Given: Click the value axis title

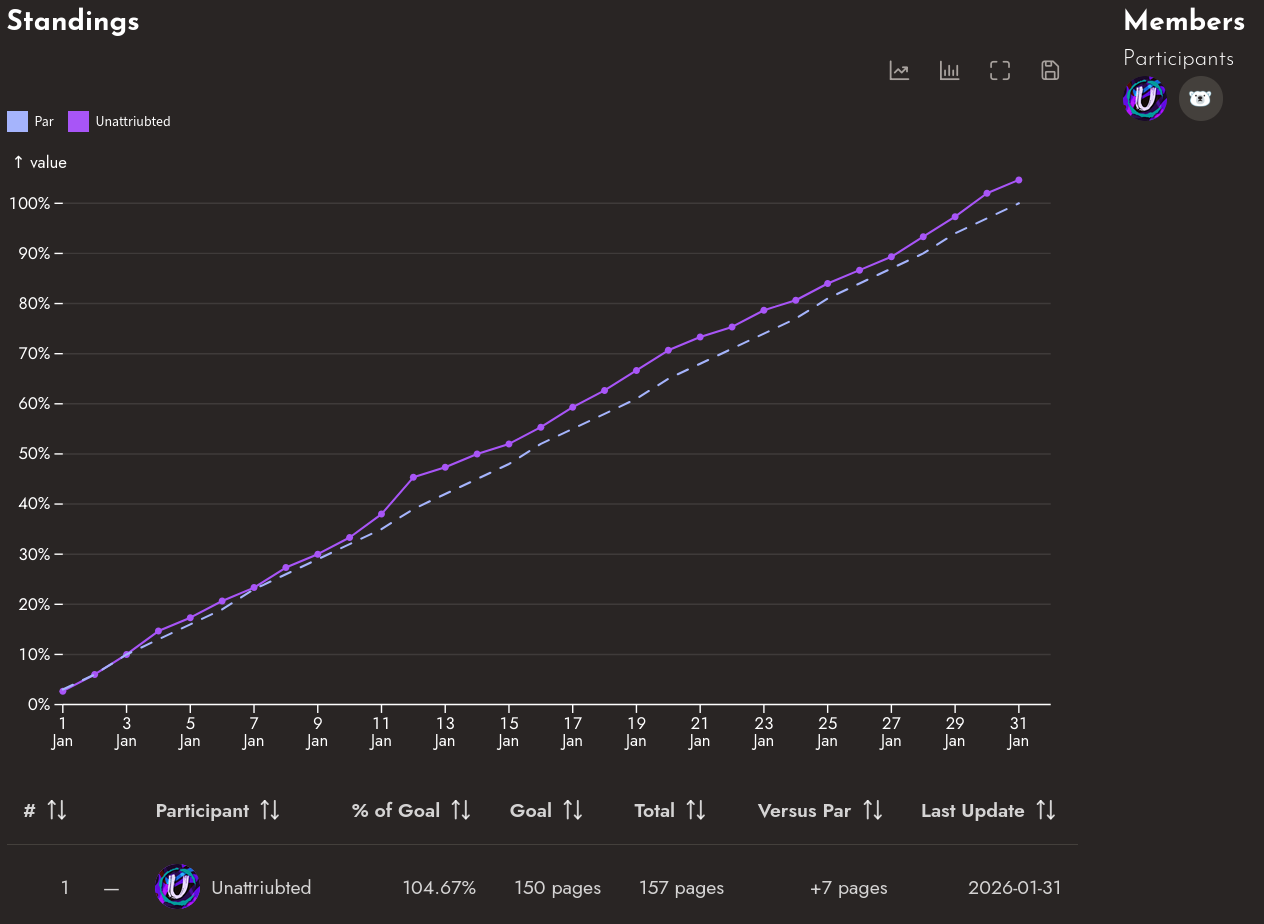Looking at the screenshot, I should click(x=40, y=162).
